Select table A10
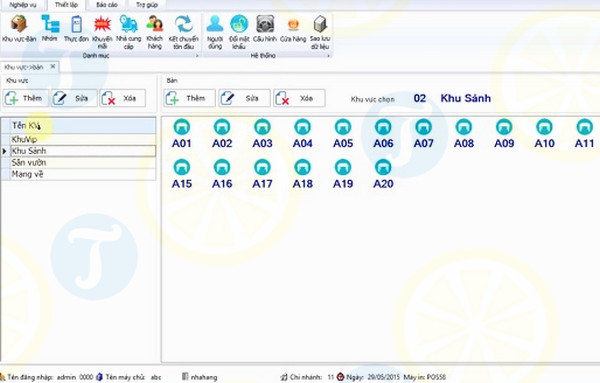The image size is (600, 383). click(x=545, y=134)
